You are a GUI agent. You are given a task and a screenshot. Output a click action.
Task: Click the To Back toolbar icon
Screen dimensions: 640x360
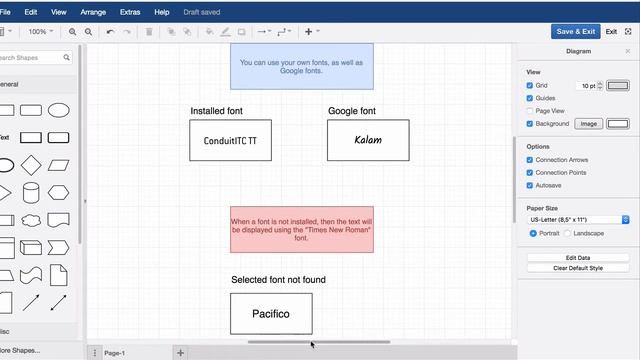187,31
